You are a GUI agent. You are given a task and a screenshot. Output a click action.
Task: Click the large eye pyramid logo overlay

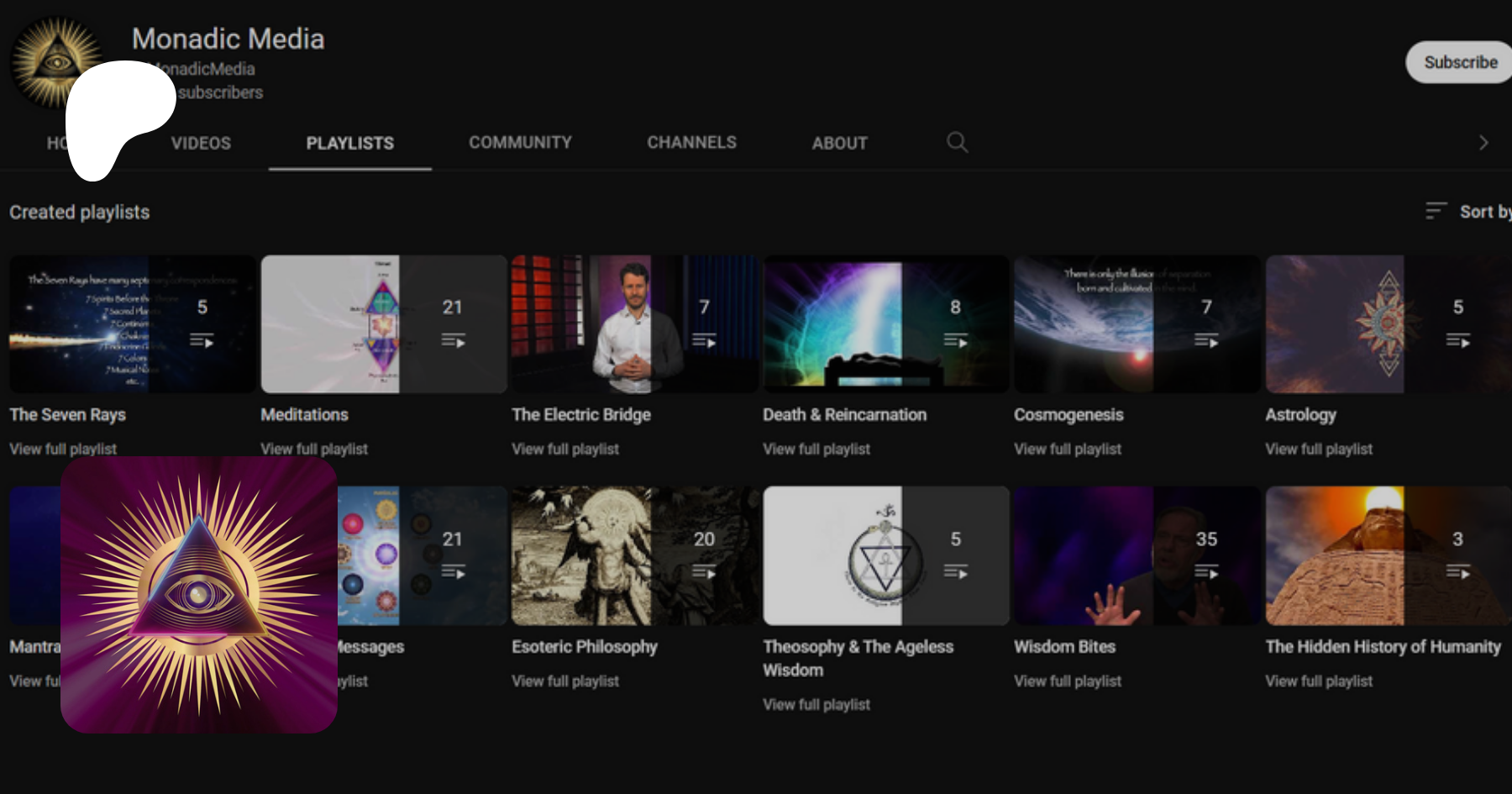[x=199, y=595]
